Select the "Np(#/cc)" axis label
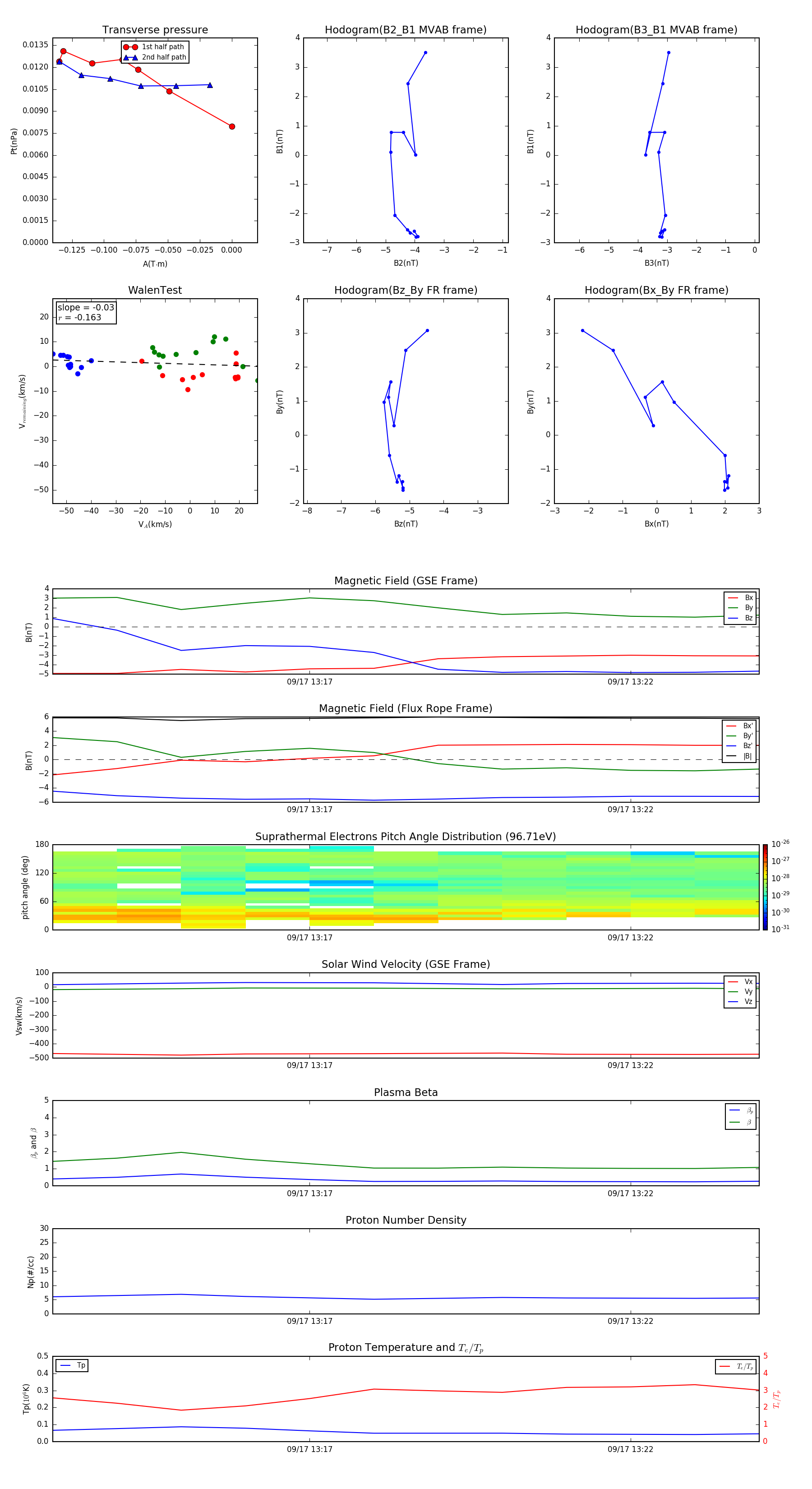Image resolution: width=812 pixels, height=1489 pixels. (x=30, y=1271)
